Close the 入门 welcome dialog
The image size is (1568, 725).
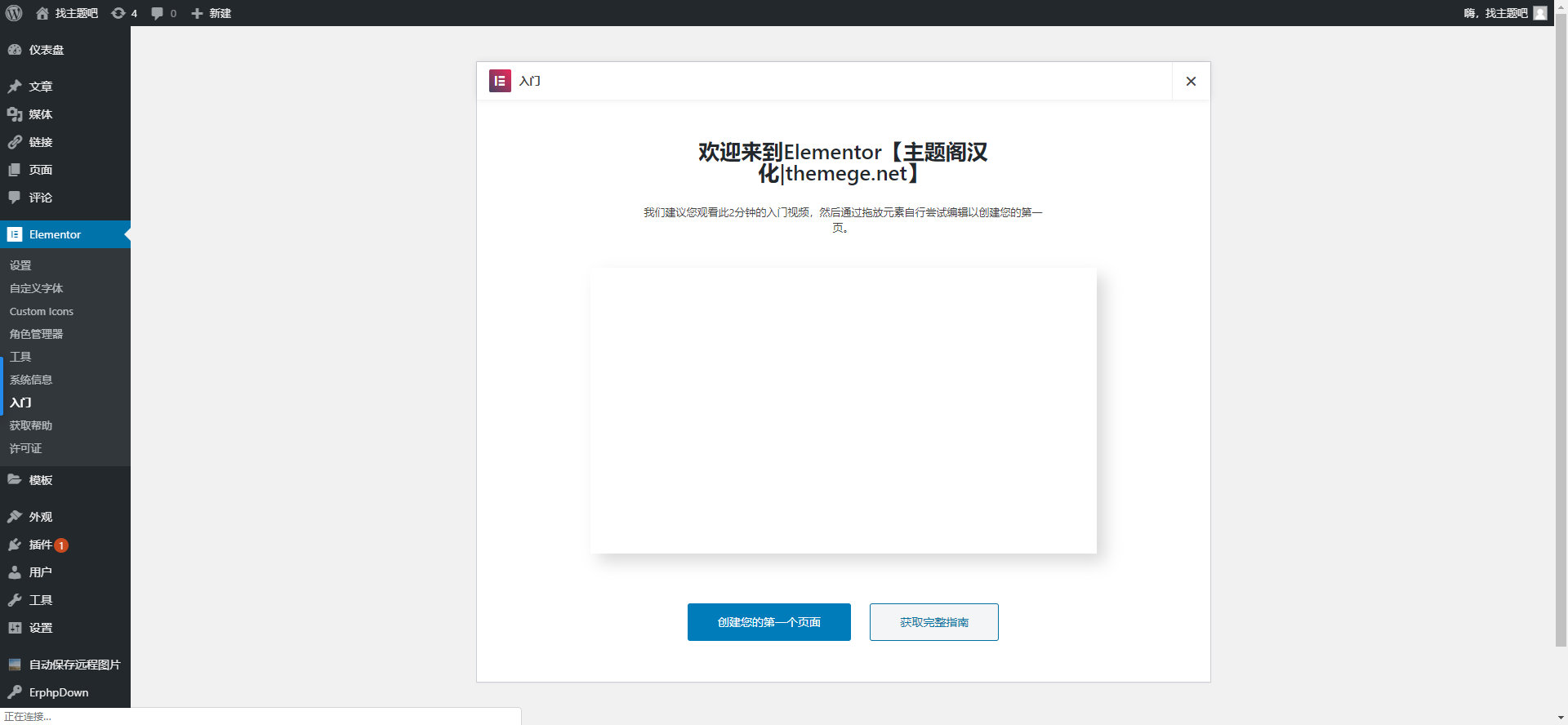(x=1191, y=81)
